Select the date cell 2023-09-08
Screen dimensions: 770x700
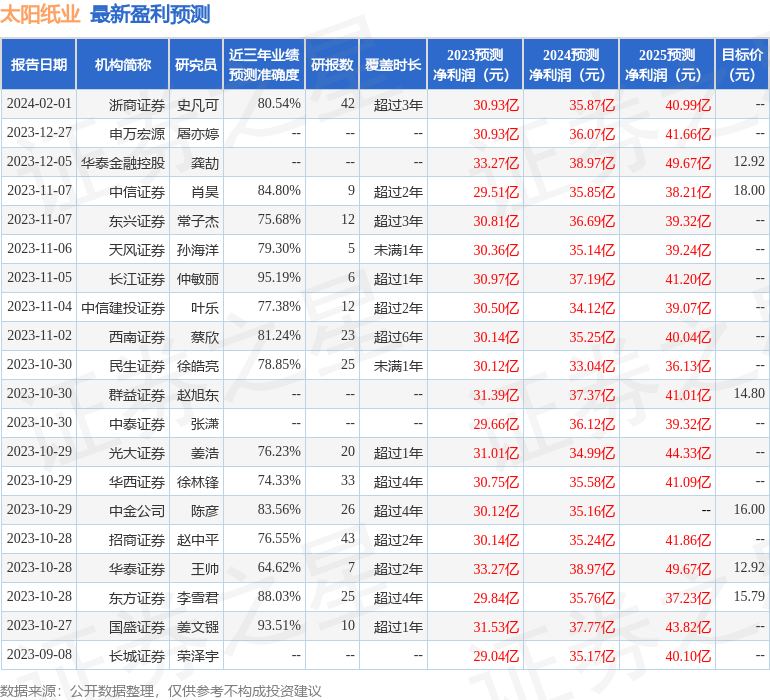[x=39, y=654]
